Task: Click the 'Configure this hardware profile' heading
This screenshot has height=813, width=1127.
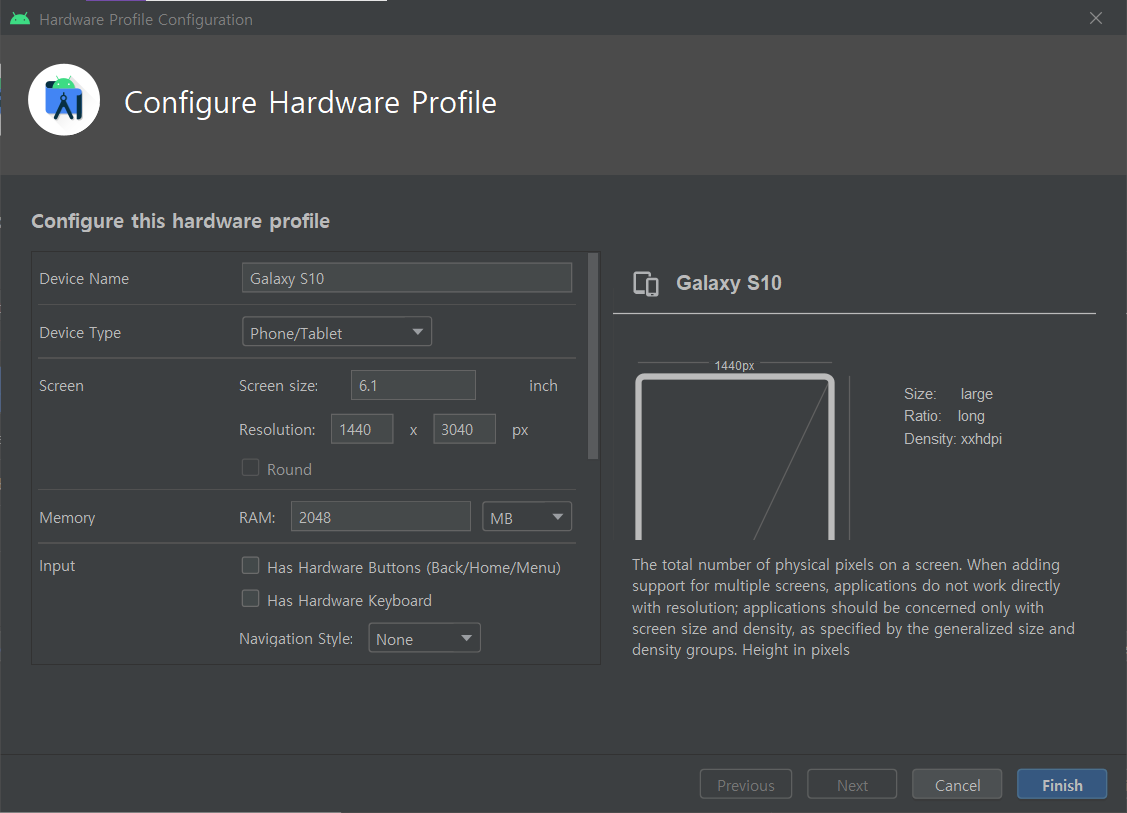Action: [x=180, y=221]
